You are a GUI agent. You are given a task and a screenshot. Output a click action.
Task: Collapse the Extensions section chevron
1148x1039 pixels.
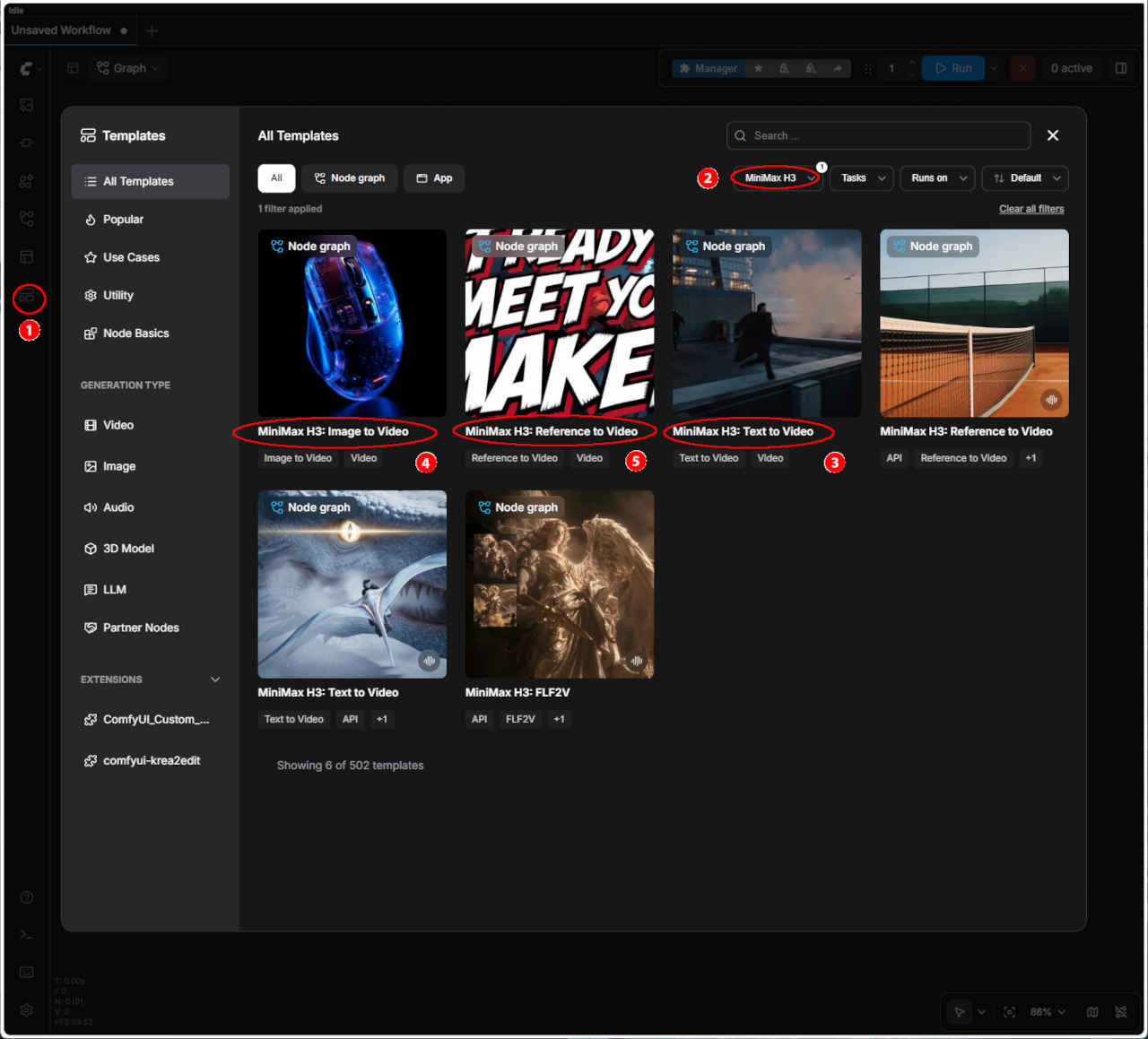(215, 680)
